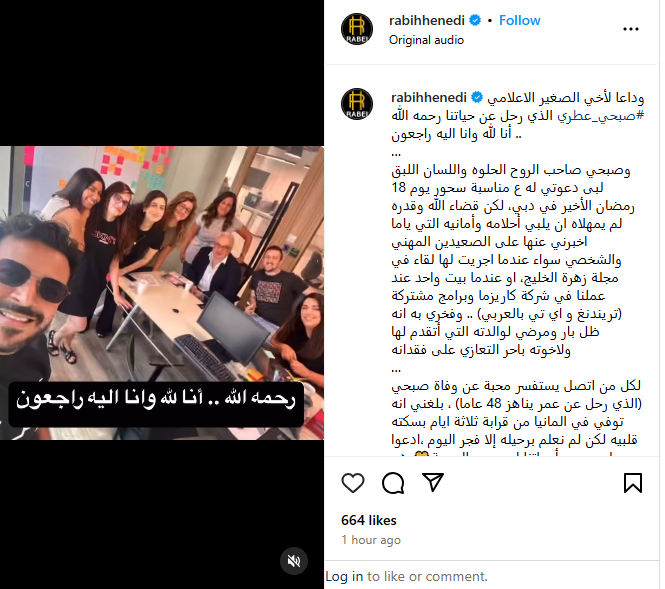
Task: Click the profile avatar beside the caption
Action: pyautogui.click(x=357, y=104)
